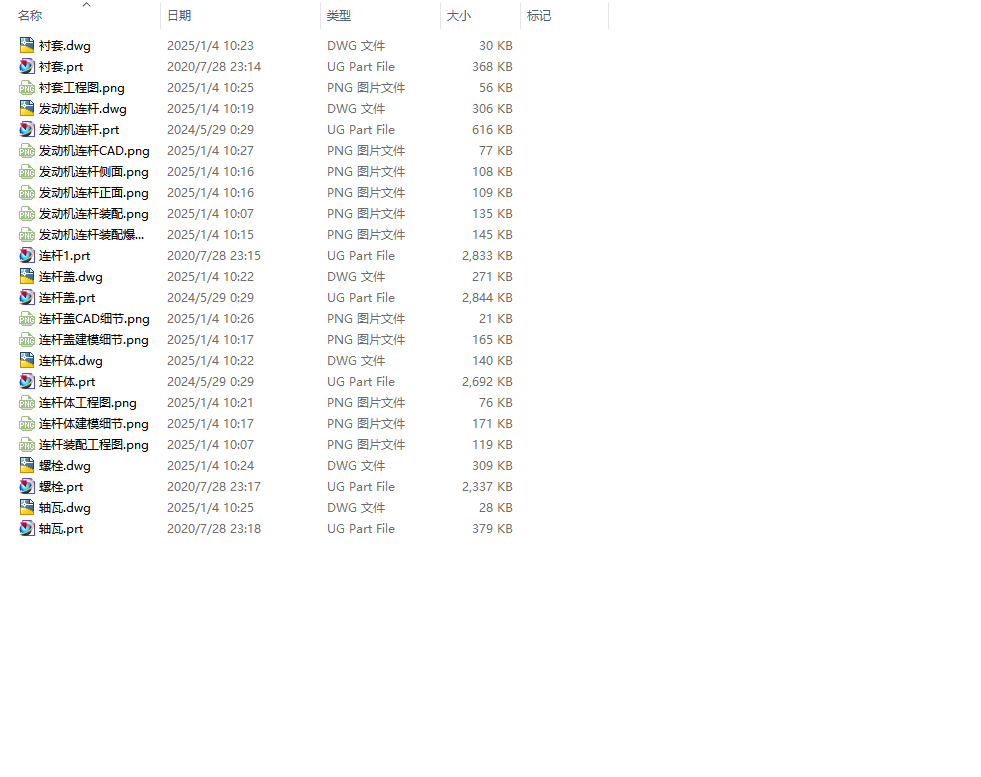Select the file name 轴瓦.prt
The height and width of the screenshot is (777, 981).
point(61,529)
